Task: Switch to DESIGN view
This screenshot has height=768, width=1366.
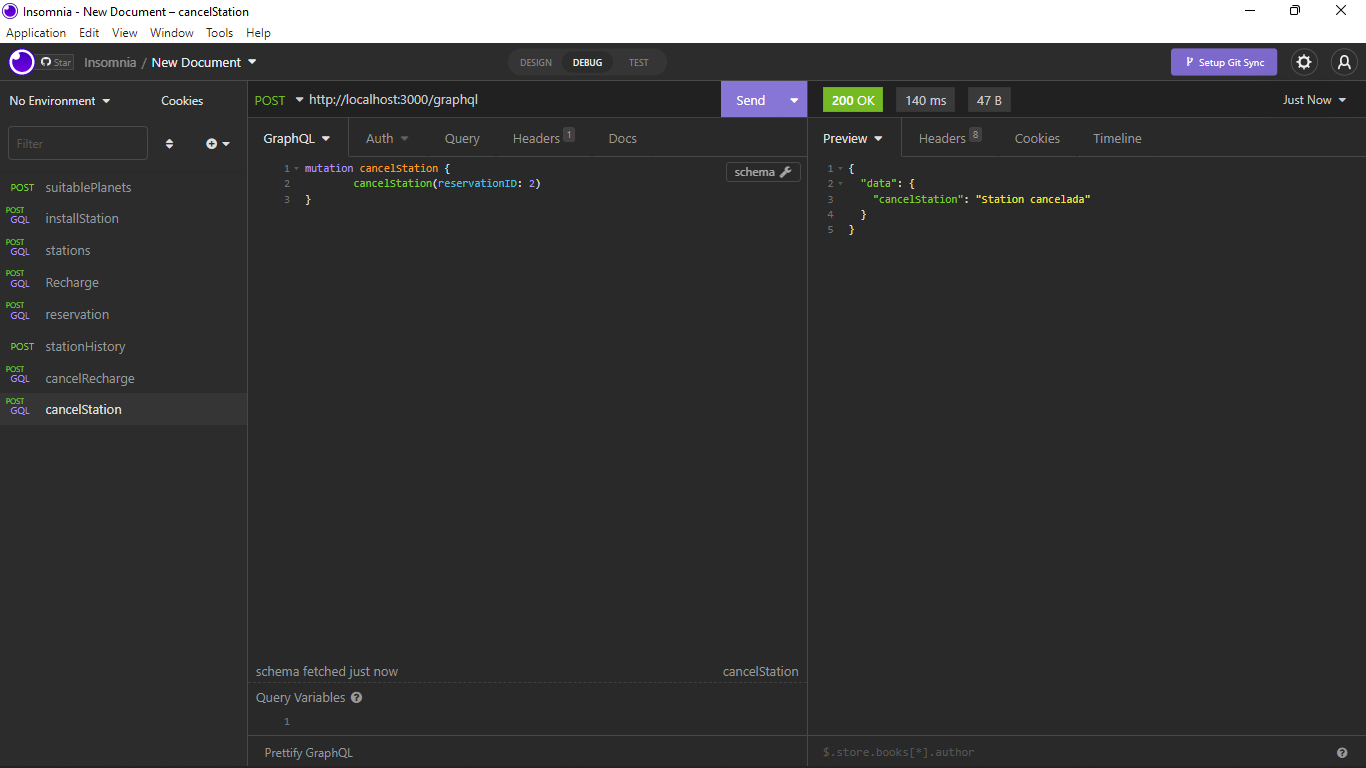Action: point(536,62)
